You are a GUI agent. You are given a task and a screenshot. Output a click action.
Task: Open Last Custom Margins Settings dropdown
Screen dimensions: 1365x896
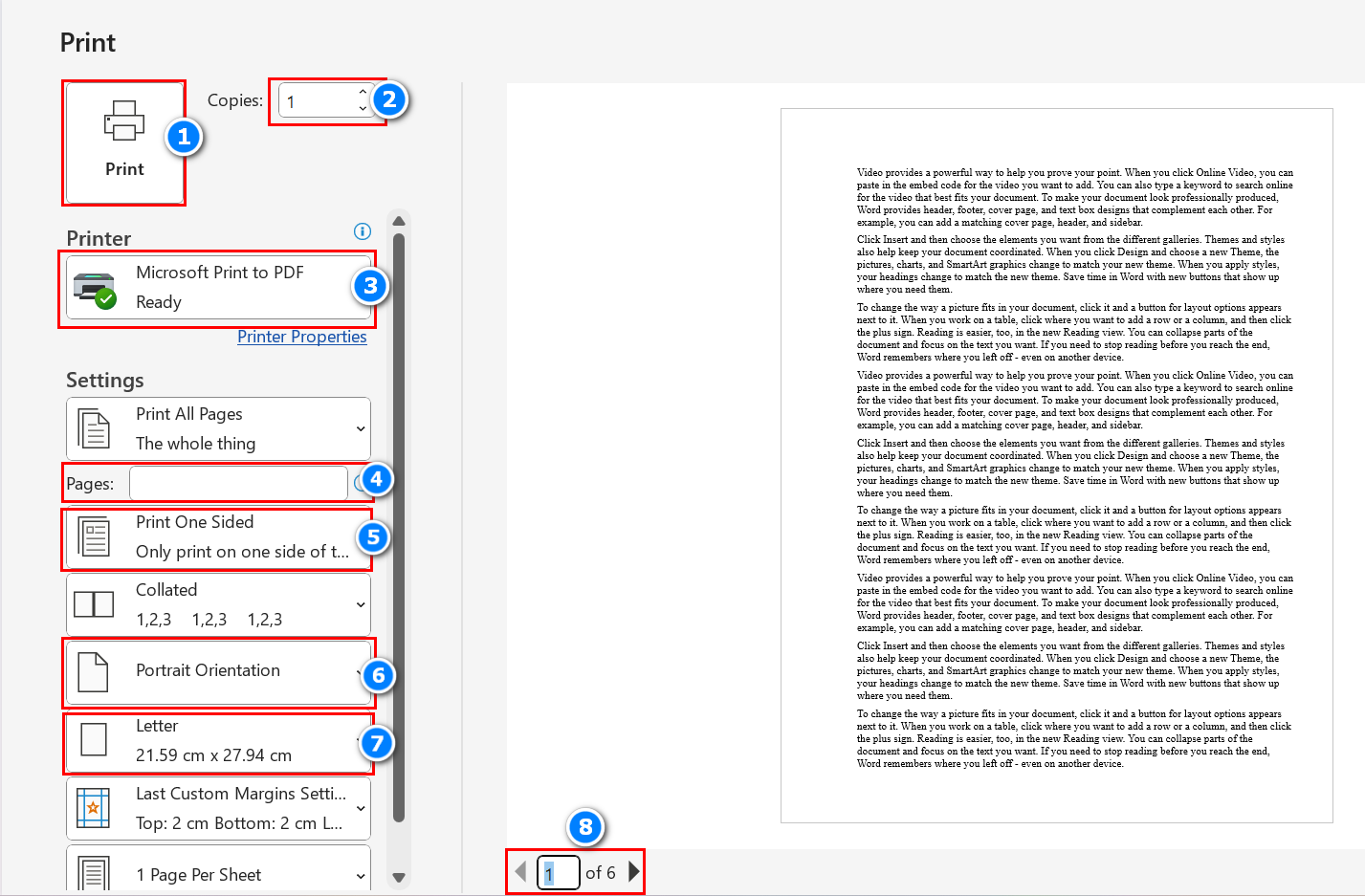(x=218, y=808)
